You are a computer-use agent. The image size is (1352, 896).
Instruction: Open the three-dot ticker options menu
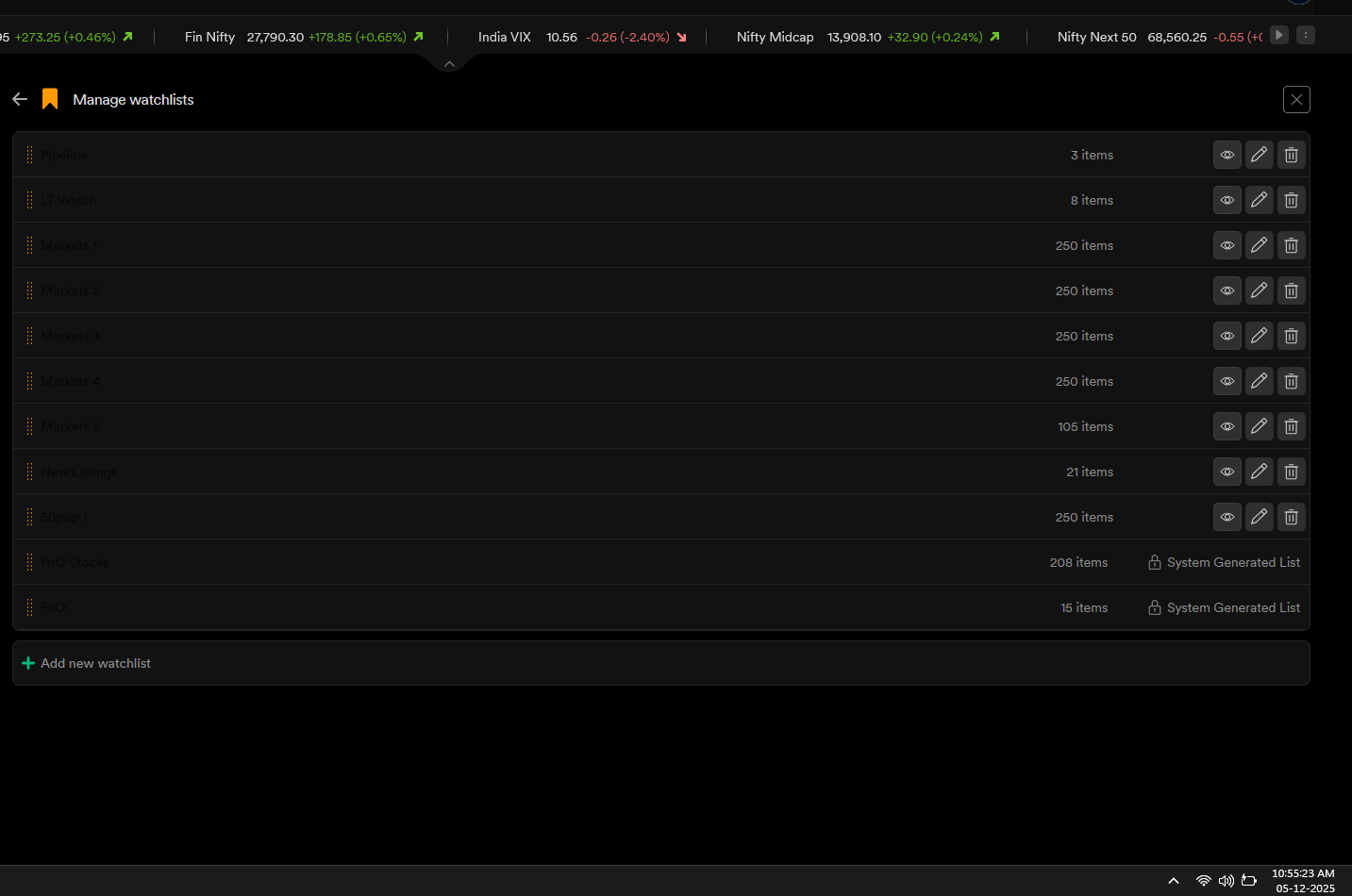point(1305,35)
